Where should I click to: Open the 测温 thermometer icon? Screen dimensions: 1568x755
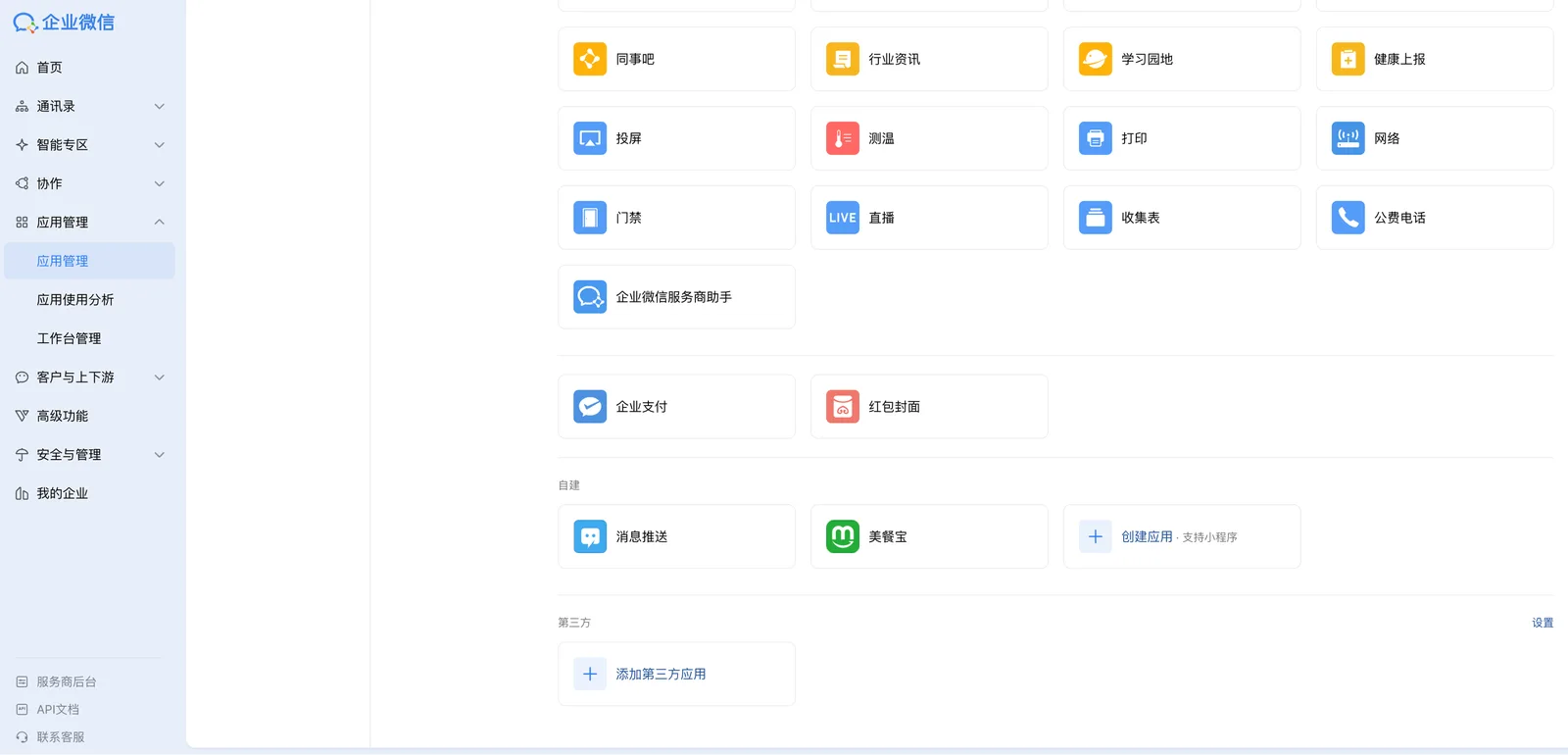click(843, 138)
